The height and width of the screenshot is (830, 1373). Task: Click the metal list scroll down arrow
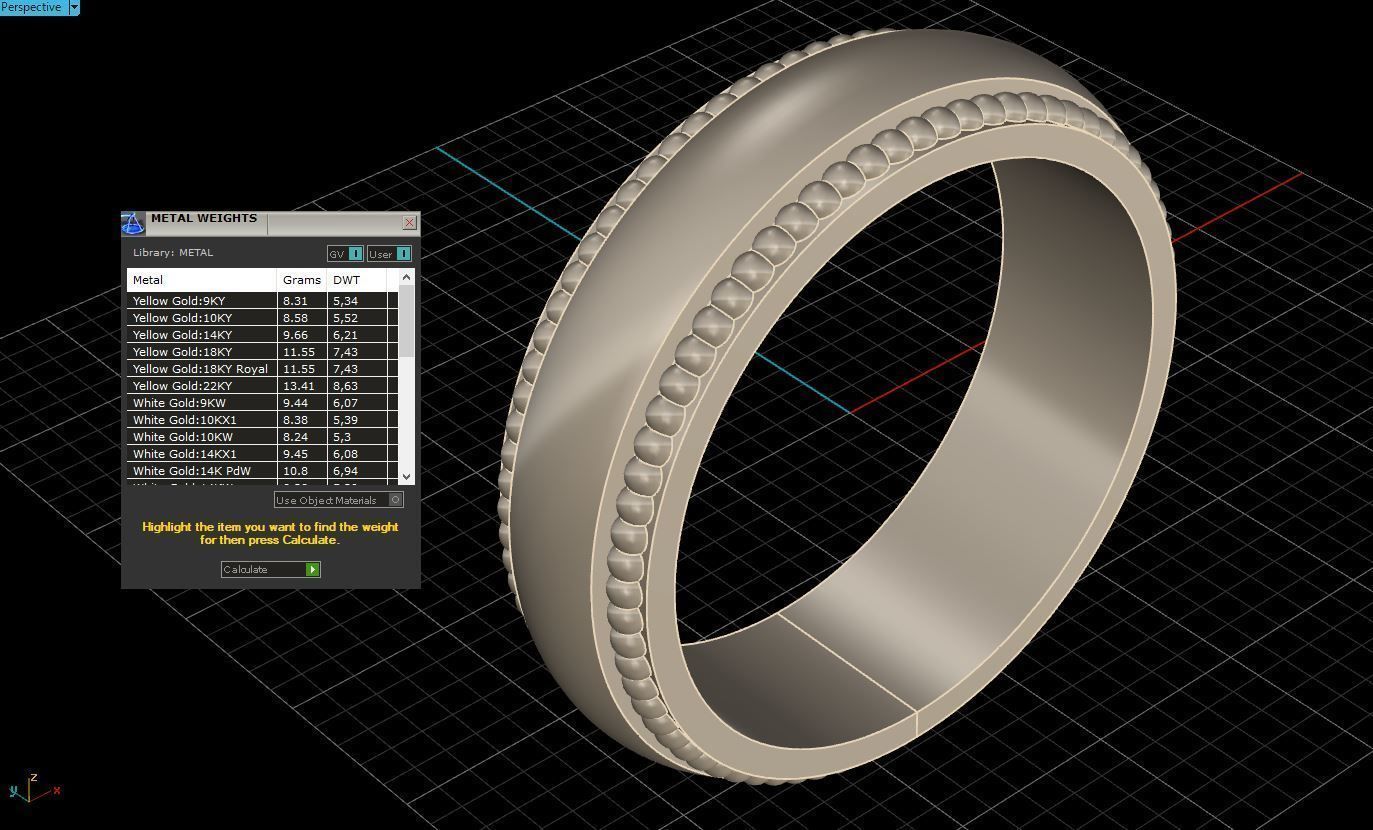(406, 477)
